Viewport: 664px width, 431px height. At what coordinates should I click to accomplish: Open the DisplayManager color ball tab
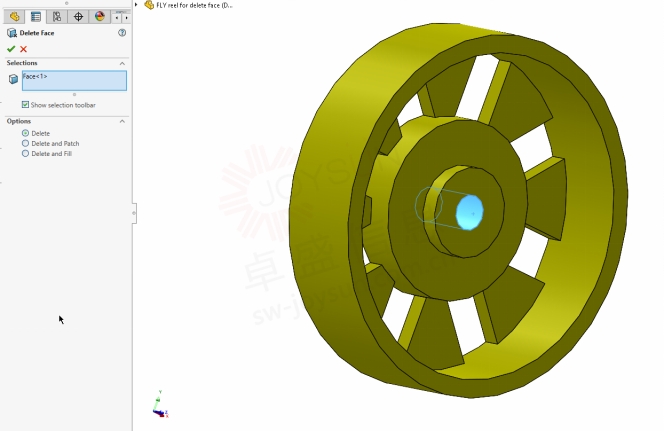click(99, 17)
